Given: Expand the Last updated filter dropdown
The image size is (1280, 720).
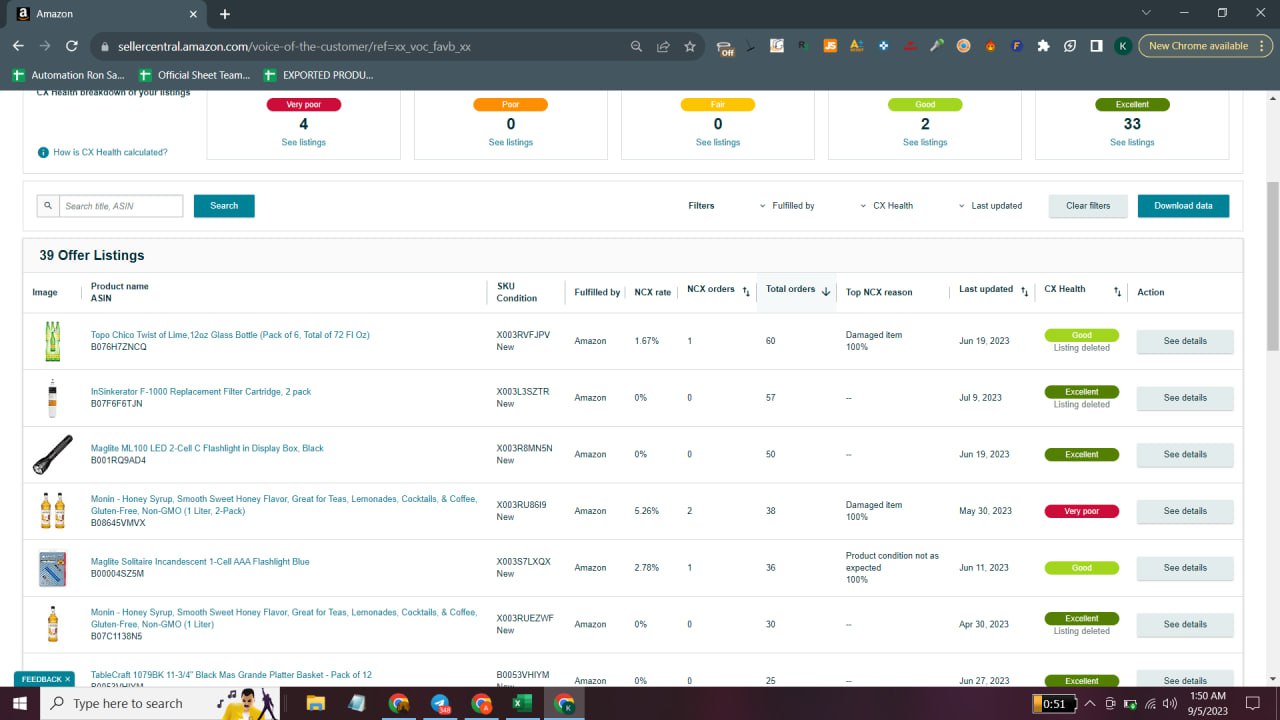Looking at the screenshot, I should (990, 206).
